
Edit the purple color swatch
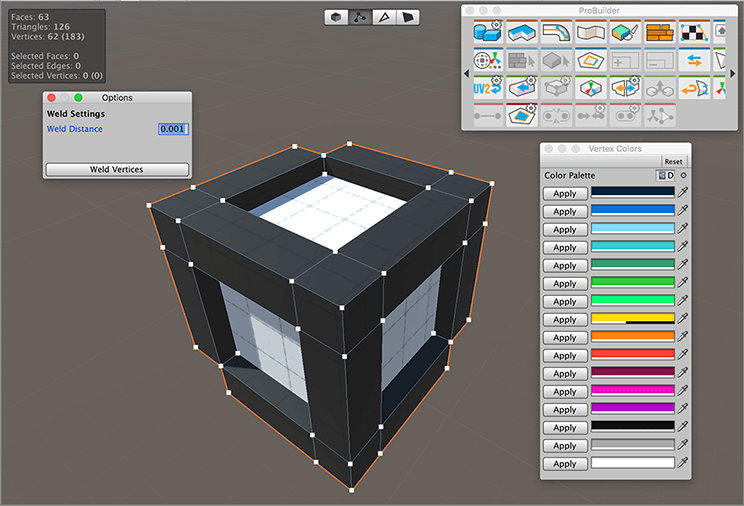coord(632,408)
